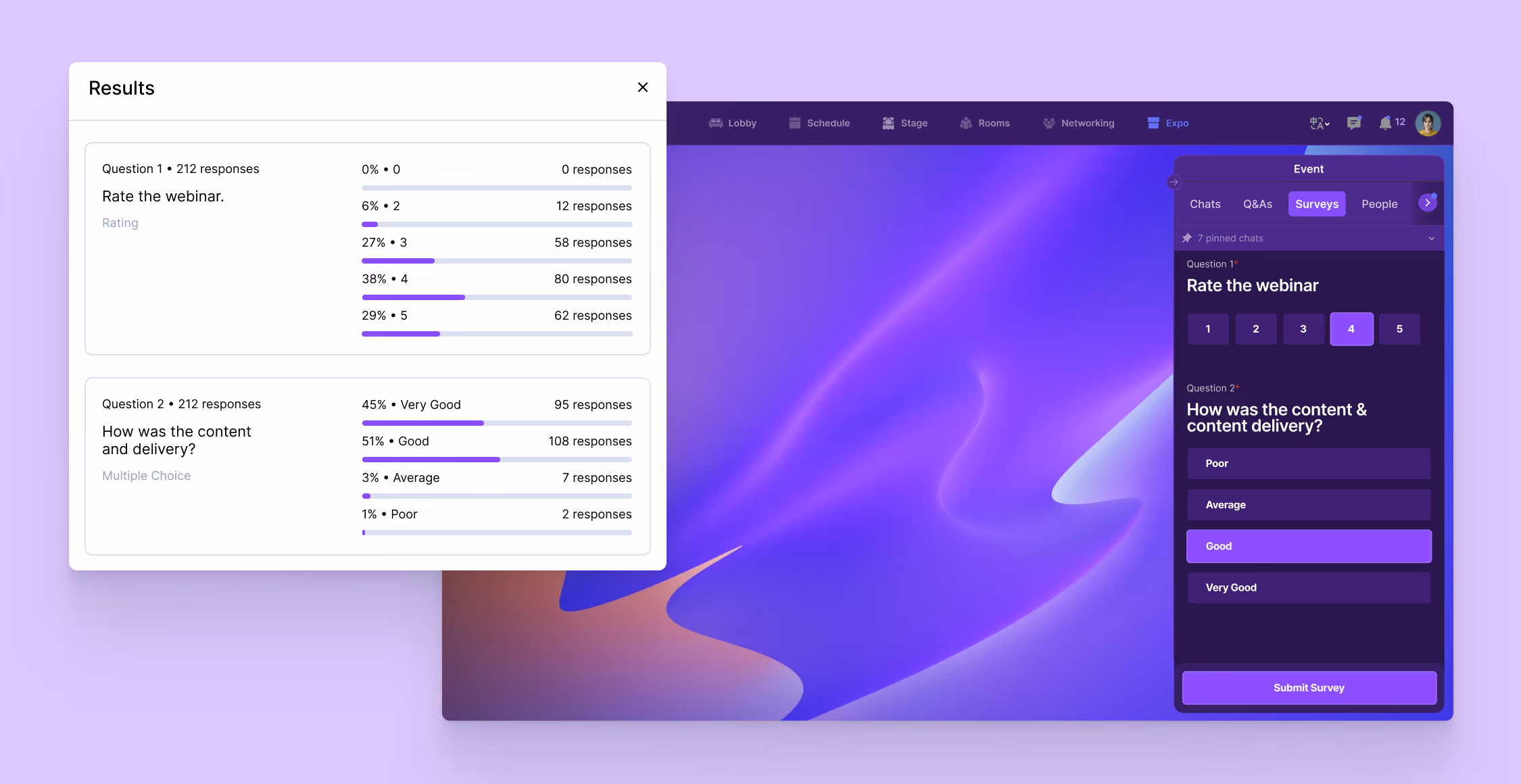
Task: Click the Lobby sofa icon
Action: pyautogui.click(x=715, y=123)
